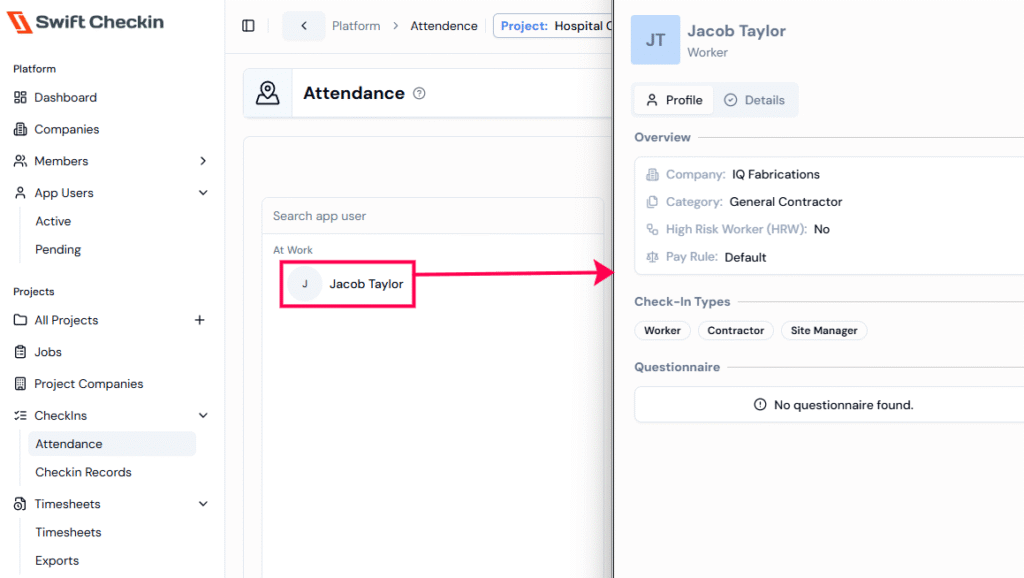
Task: Collapse the App Users section
Action: pyautogui.click(x=203, y=193)
